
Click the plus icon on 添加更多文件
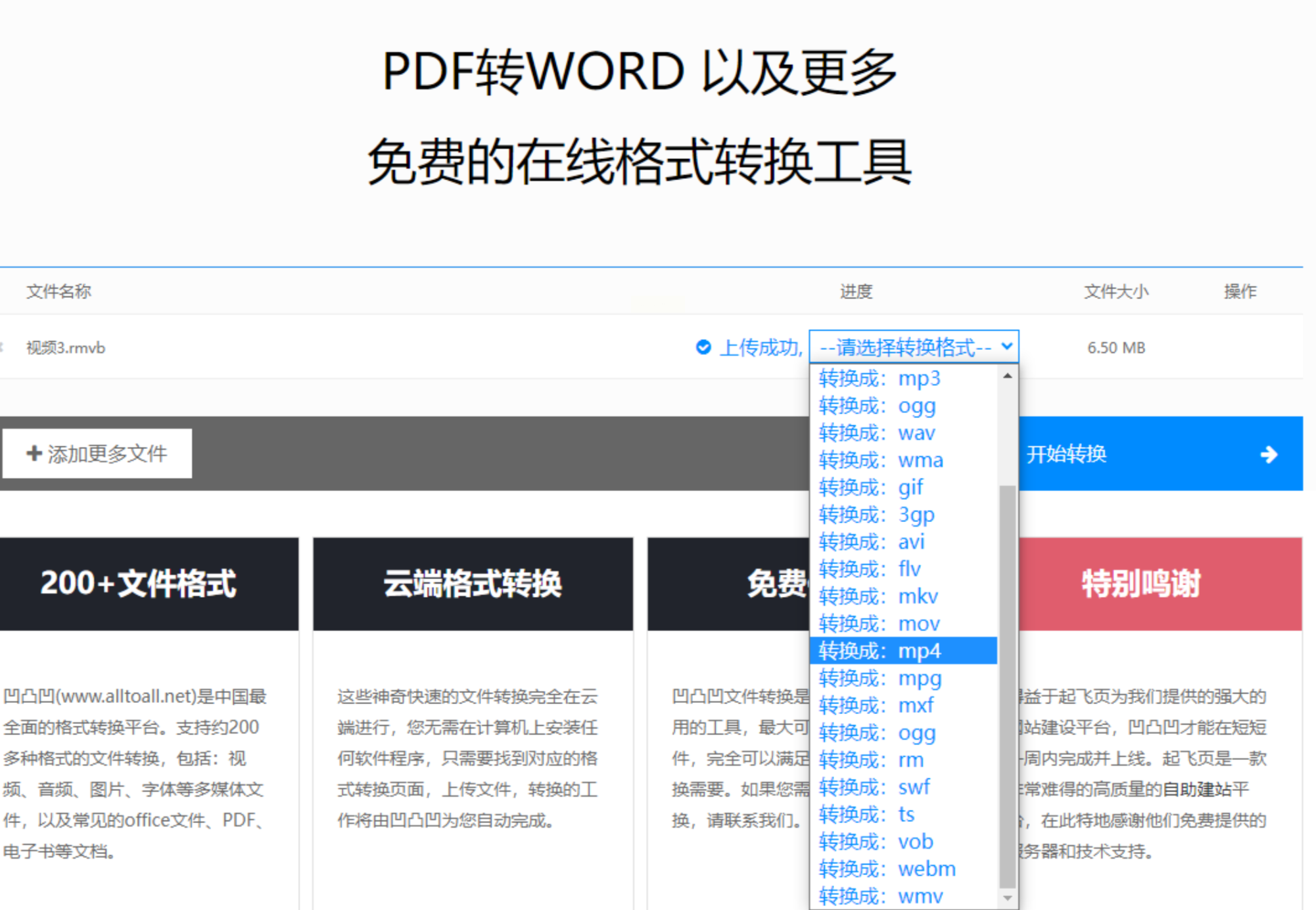coord(34,453)
